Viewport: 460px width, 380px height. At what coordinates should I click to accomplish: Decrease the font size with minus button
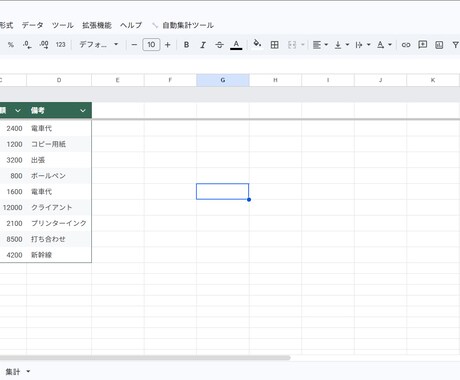pyautogui.click(x=134, y=45)
